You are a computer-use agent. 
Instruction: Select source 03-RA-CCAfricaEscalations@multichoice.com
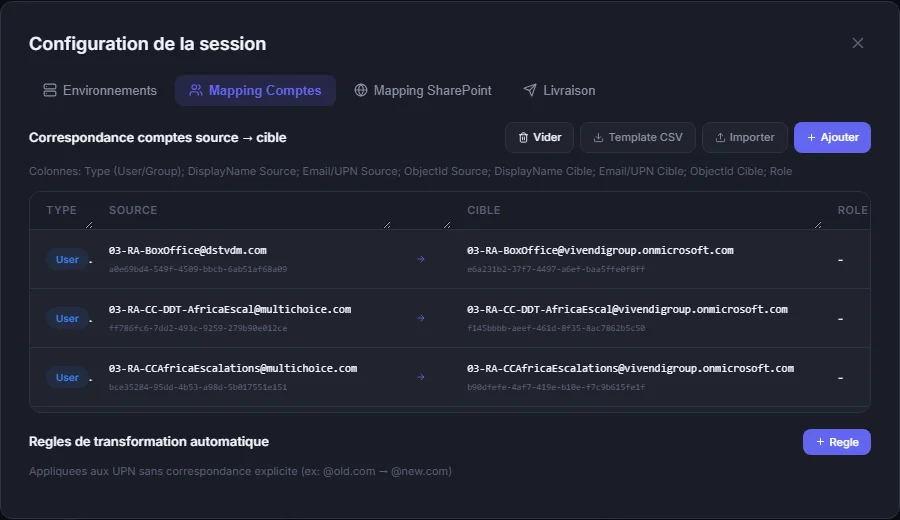(232, 368)
